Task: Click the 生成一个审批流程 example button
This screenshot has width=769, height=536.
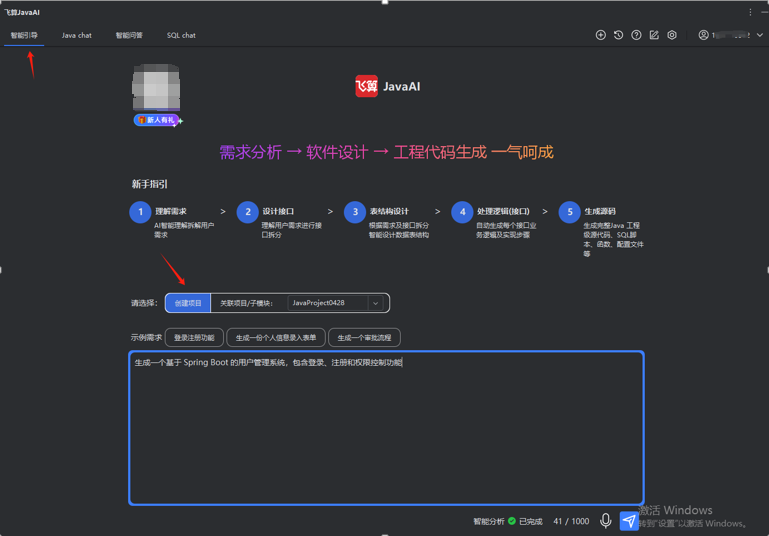Action: tap(364, 337)
